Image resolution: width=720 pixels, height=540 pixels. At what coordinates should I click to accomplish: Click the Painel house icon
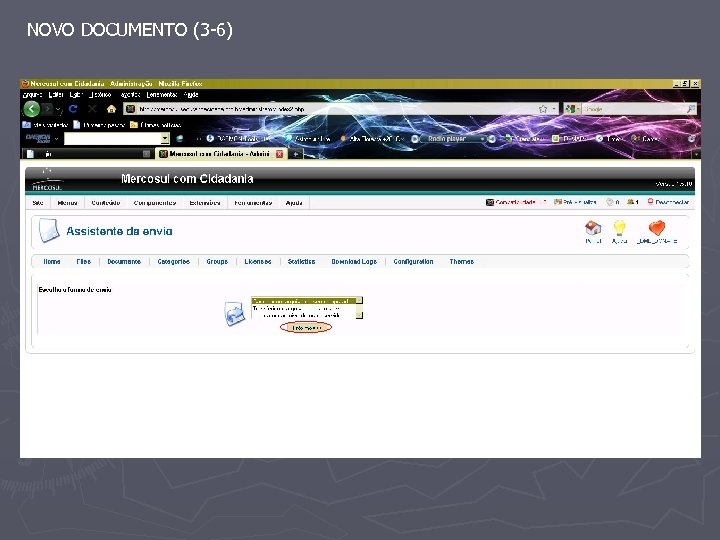pyautogui.click(x=593, y=228)
